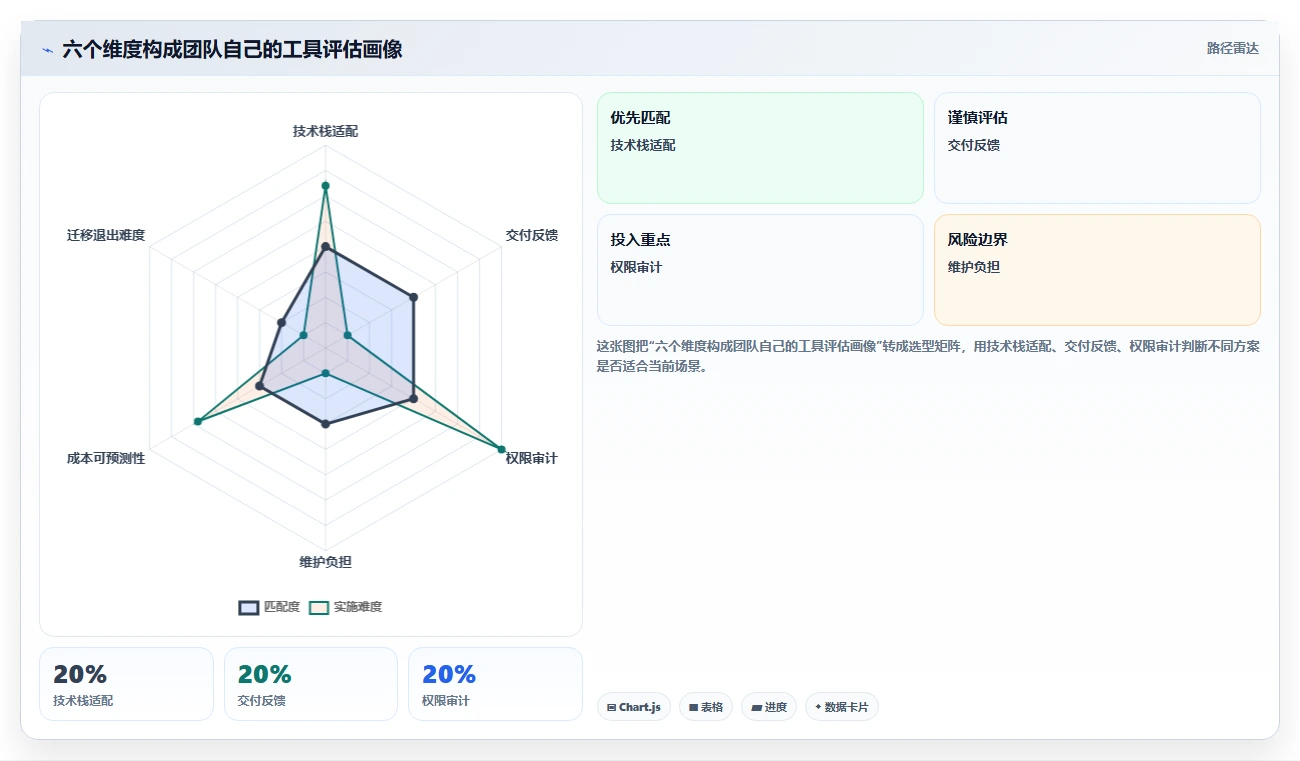Click the 迁移退出难度 radar axis label
Viewport: 1300px width, 761px height.
click(106, 235)
